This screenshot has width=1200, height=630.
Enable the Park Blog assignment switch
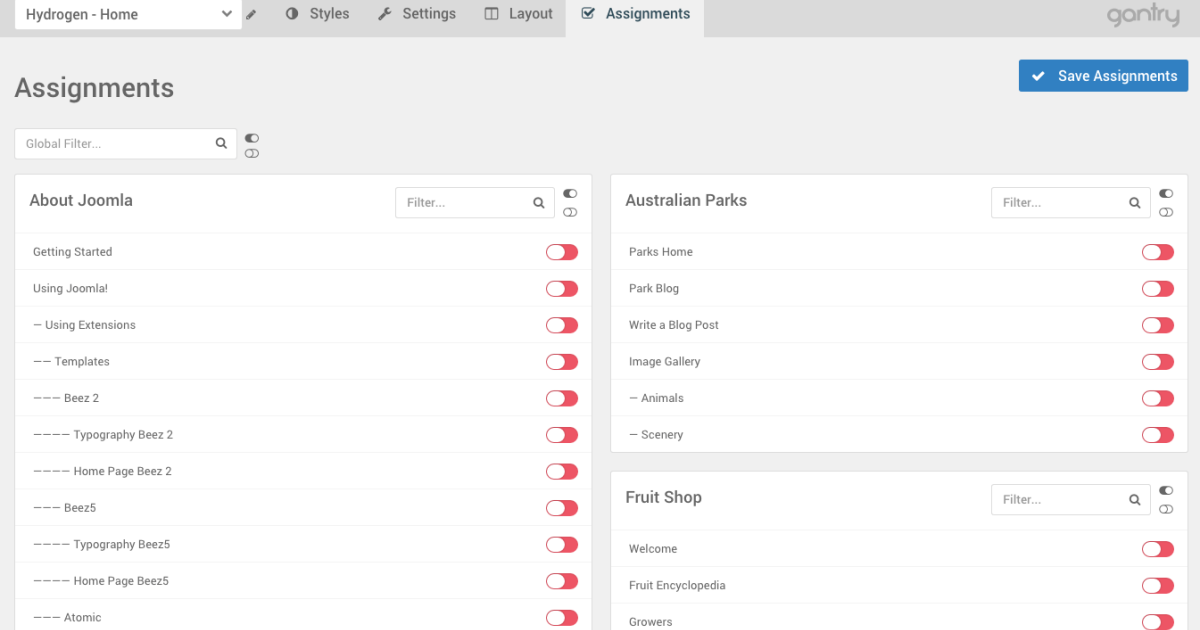click(x=1157, y=289)
